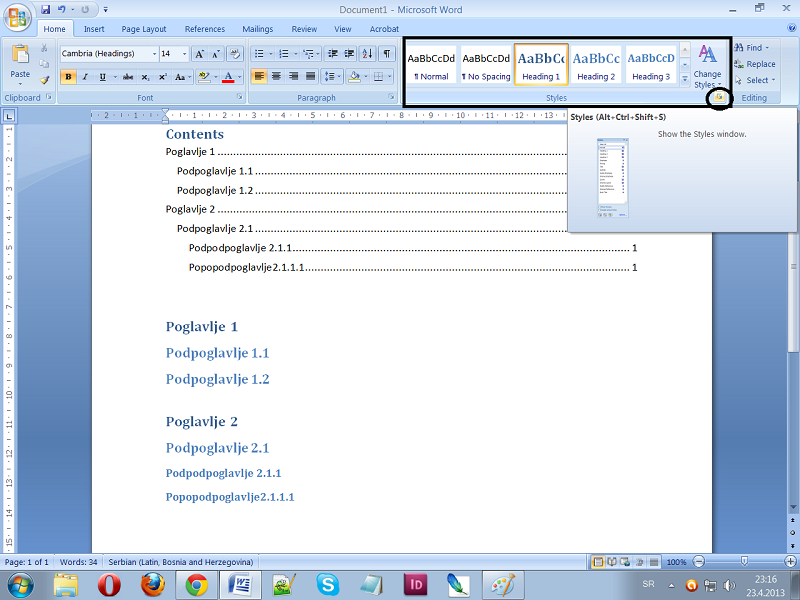Click the tab selector ruler button
This screenshot has width=800, height=600.
pos(9,116)
